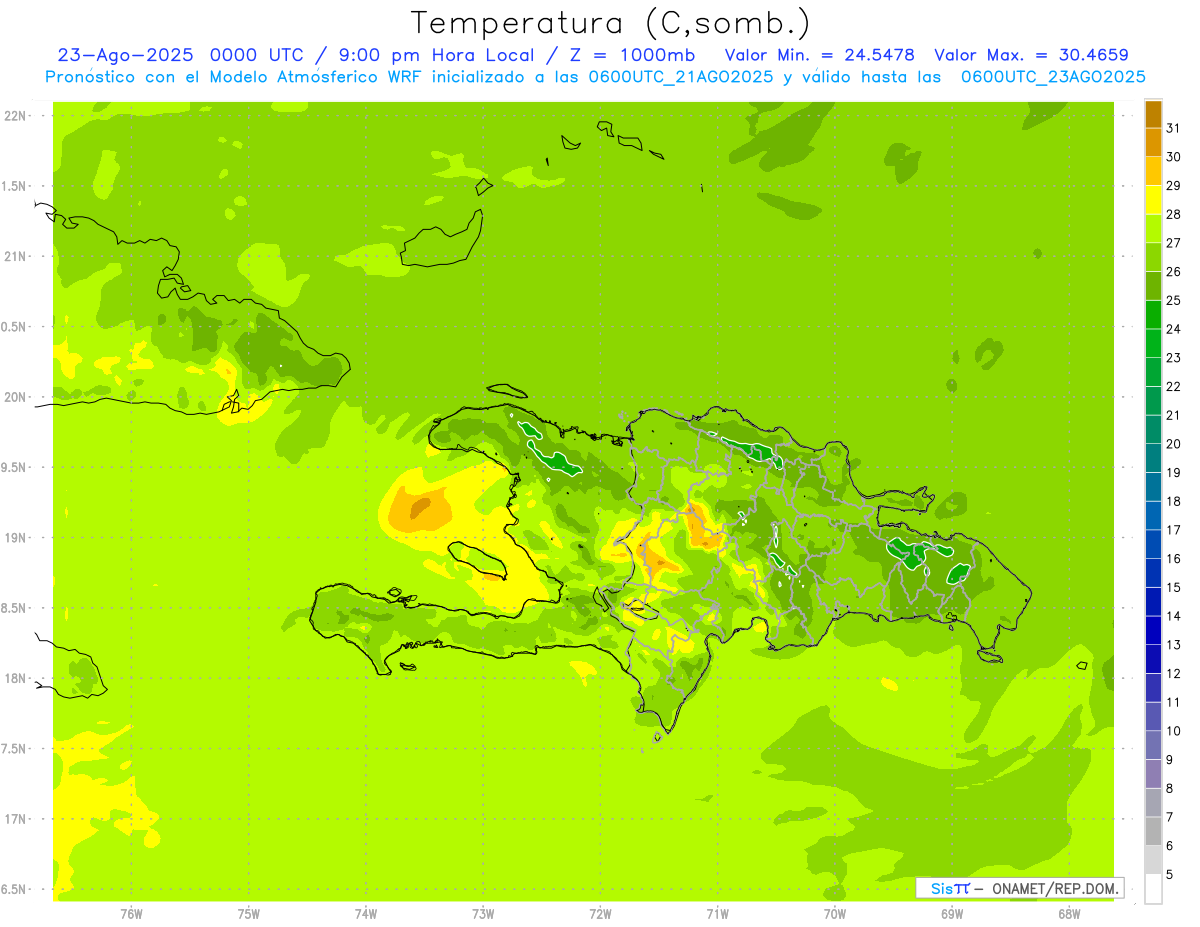Click the "75W" longitude label

click(x=248, y=914)
